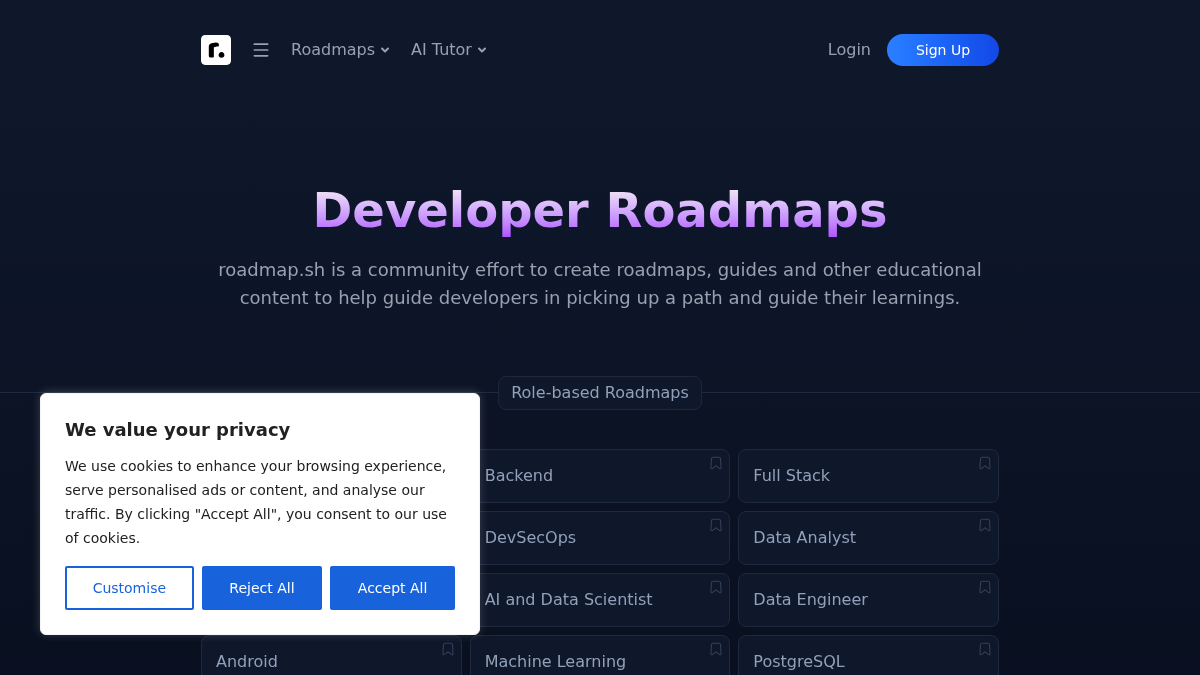Bookmark the PostgreSQL roadmap

click(x=985, y=649)
